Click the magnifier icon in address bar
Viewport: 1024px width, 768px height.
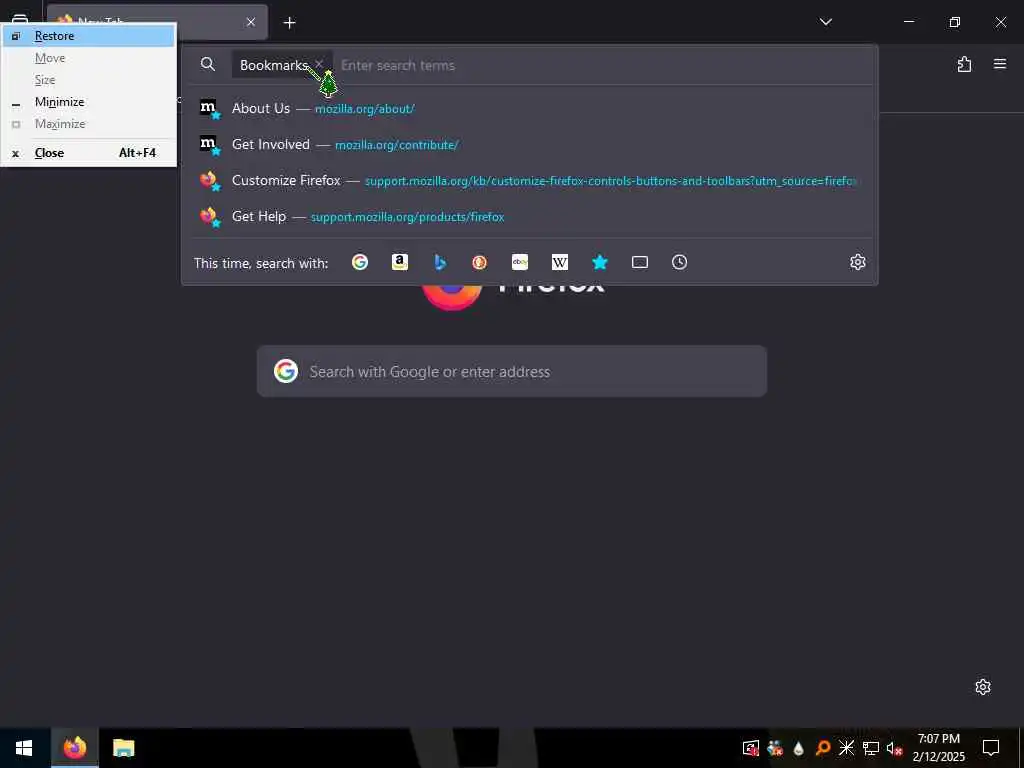coord(208,64)
